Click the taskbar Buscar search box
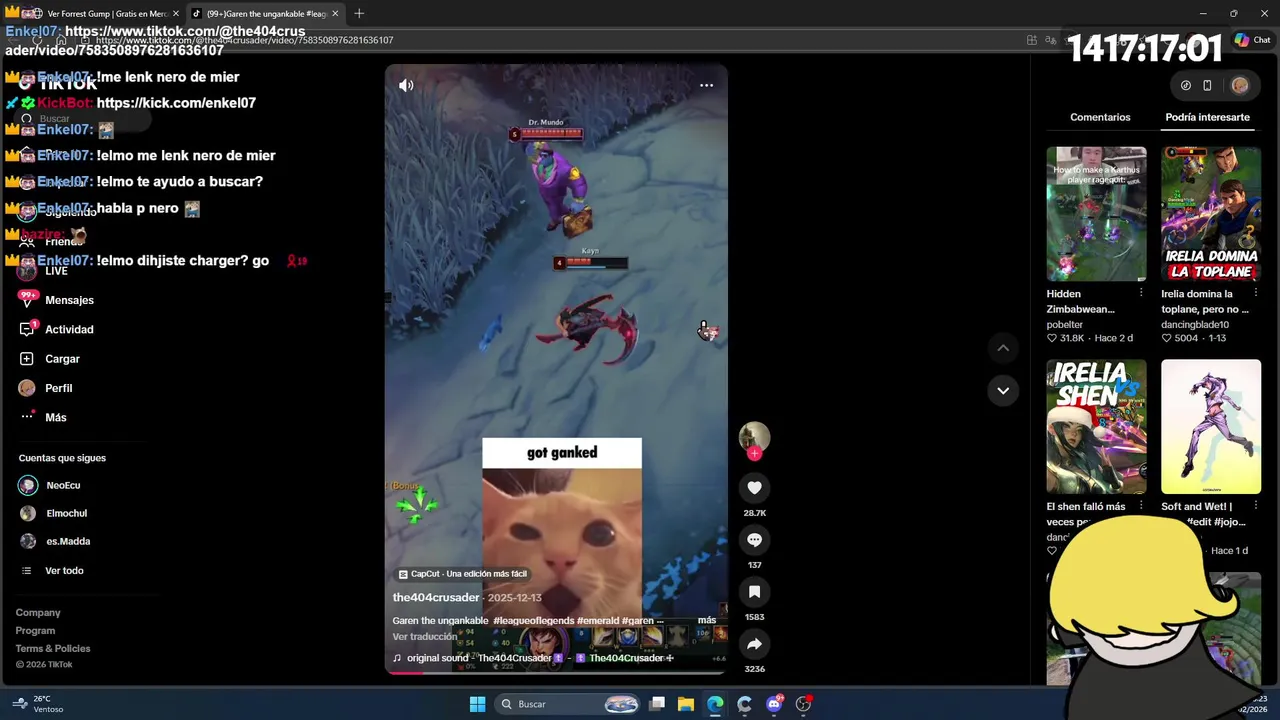Image resolution: width=1280 pixels, height=720 pixels. 567,704
